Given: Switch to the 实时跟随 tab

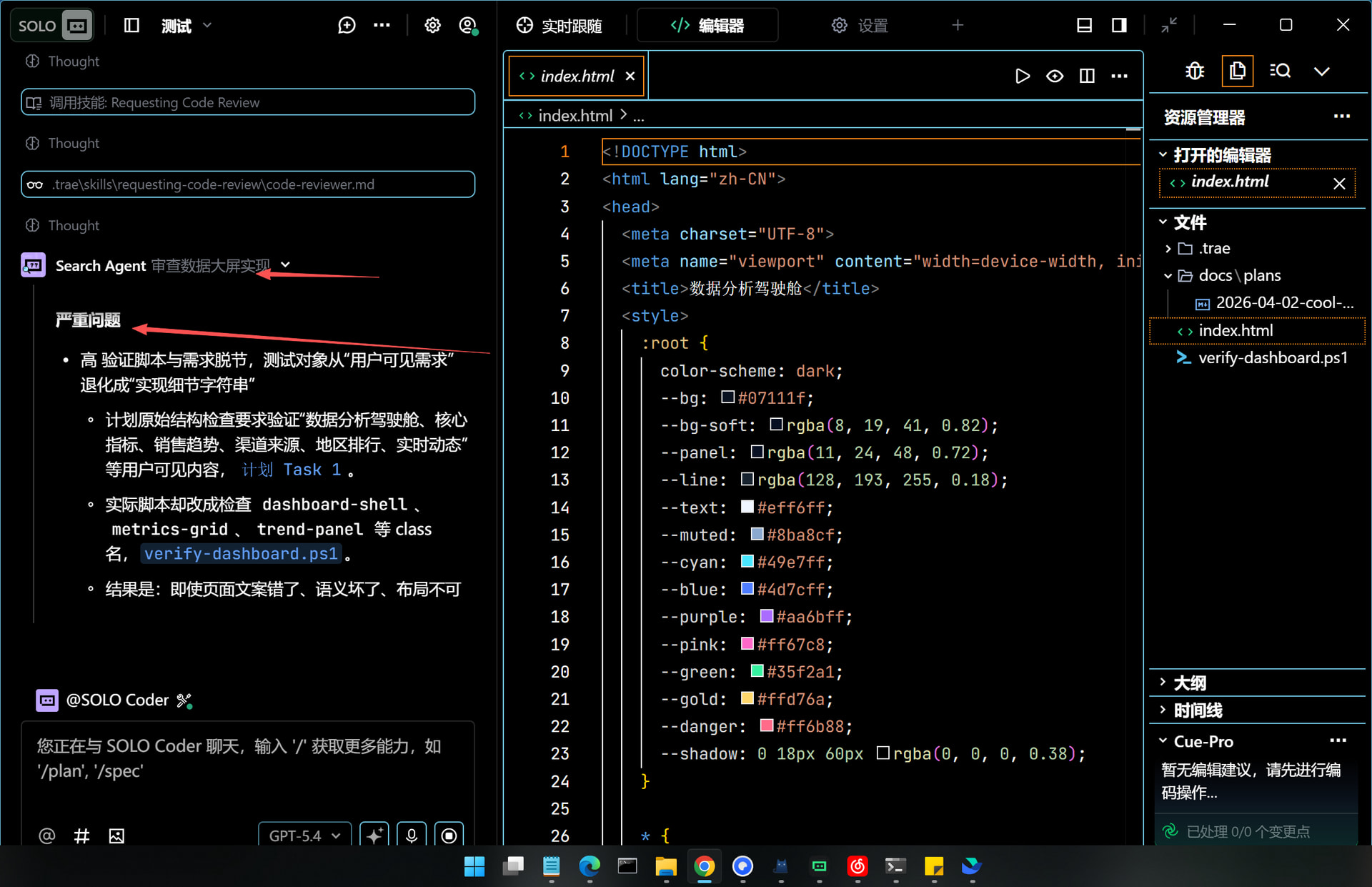Looking at the screenshot, I should (x=560, y=26).
